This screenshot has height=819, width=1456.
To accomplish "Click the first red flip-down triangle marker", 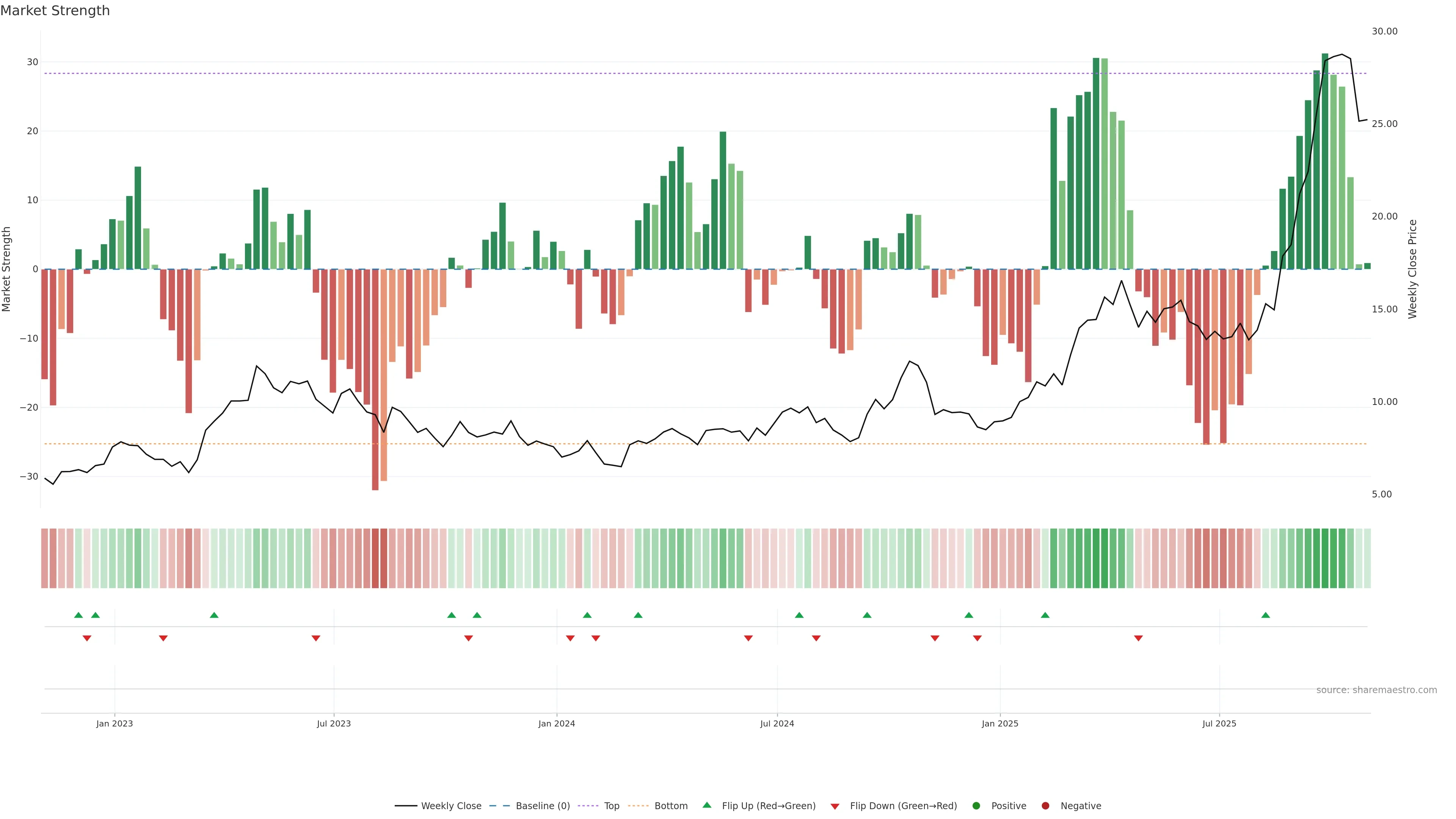I will coord(87,638).
